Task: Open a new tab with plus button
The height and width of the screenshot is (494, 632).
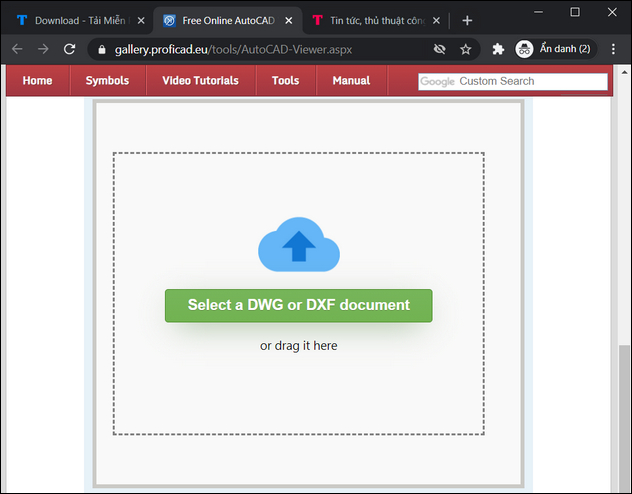Action: [x=467, y=21]
